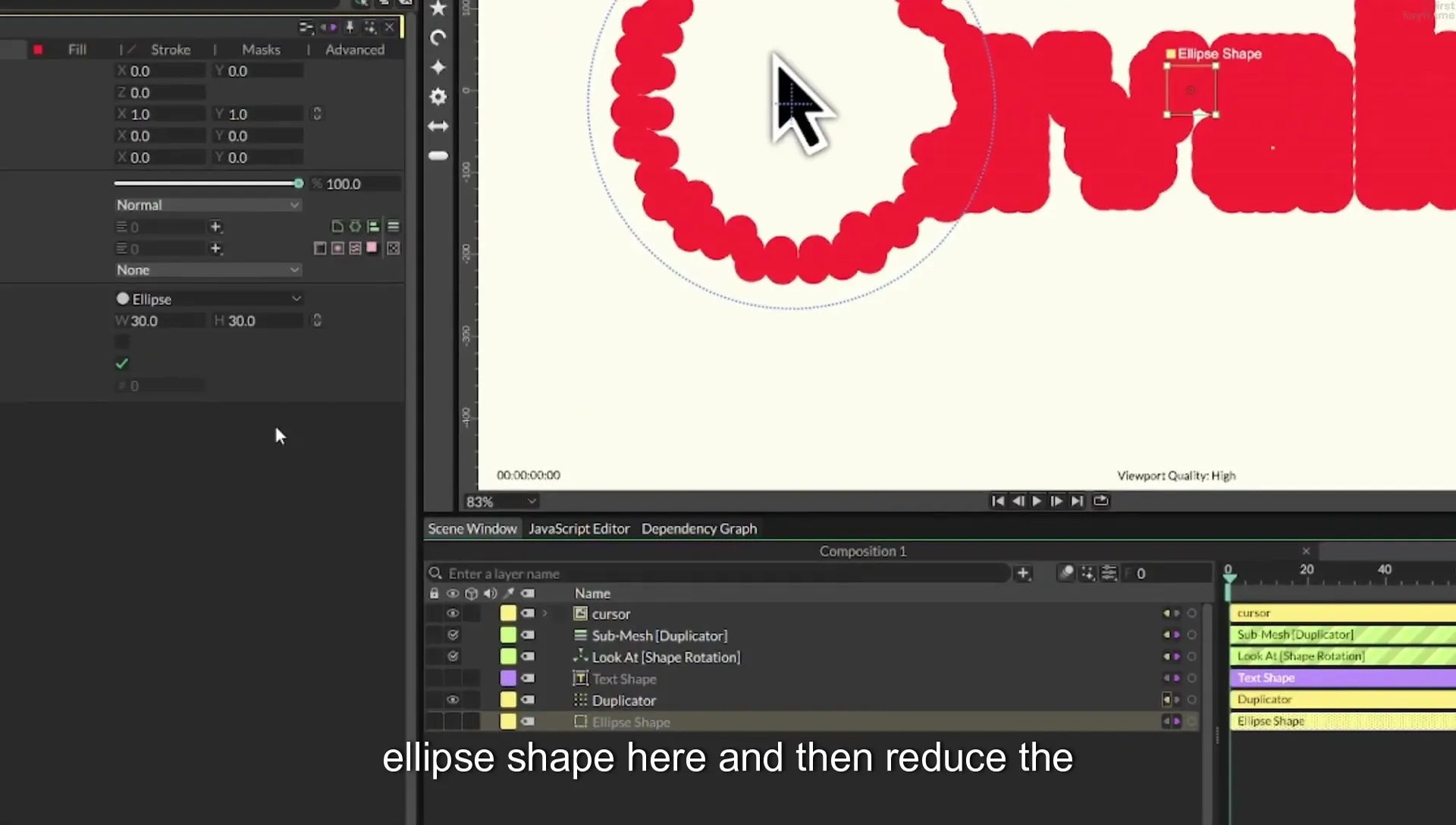Click the plus button beside first deformer field
1456x825 pixels.
[216, 227]
